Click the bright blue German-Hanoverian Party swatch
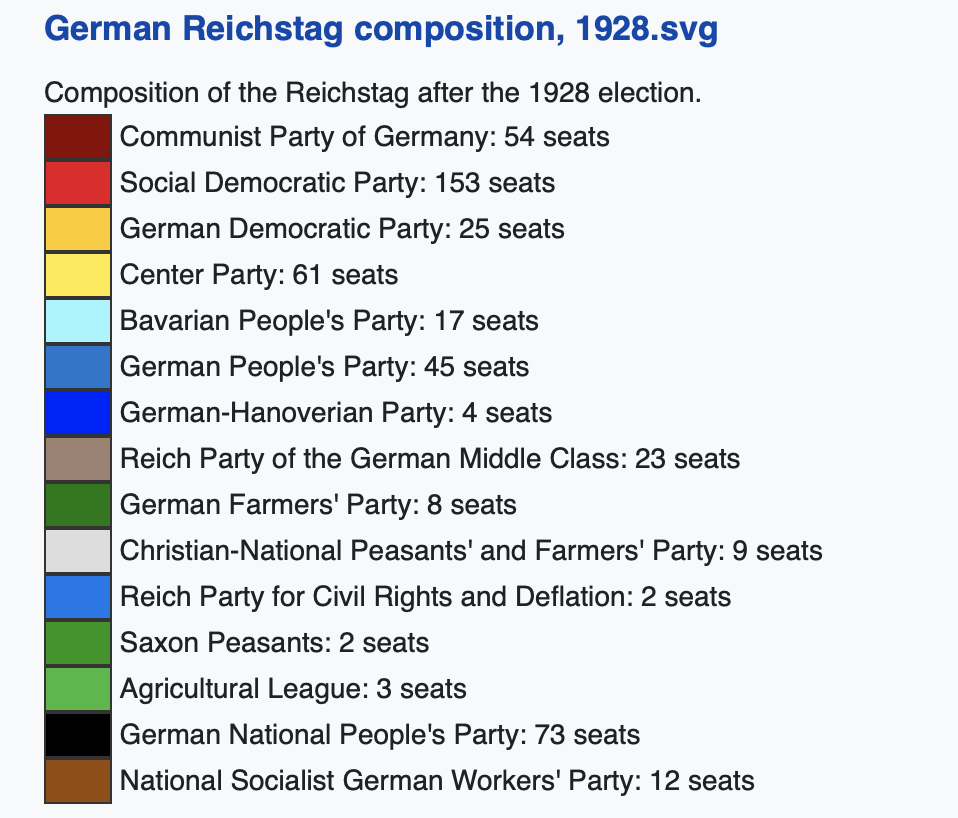958x818 pixels. 78,413
